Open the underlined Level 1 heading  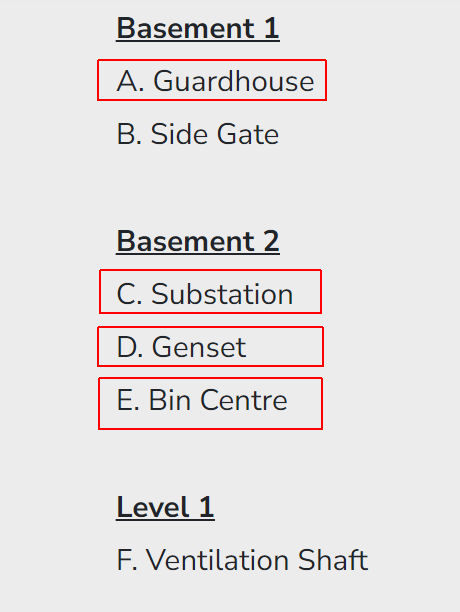coord(165,507)
